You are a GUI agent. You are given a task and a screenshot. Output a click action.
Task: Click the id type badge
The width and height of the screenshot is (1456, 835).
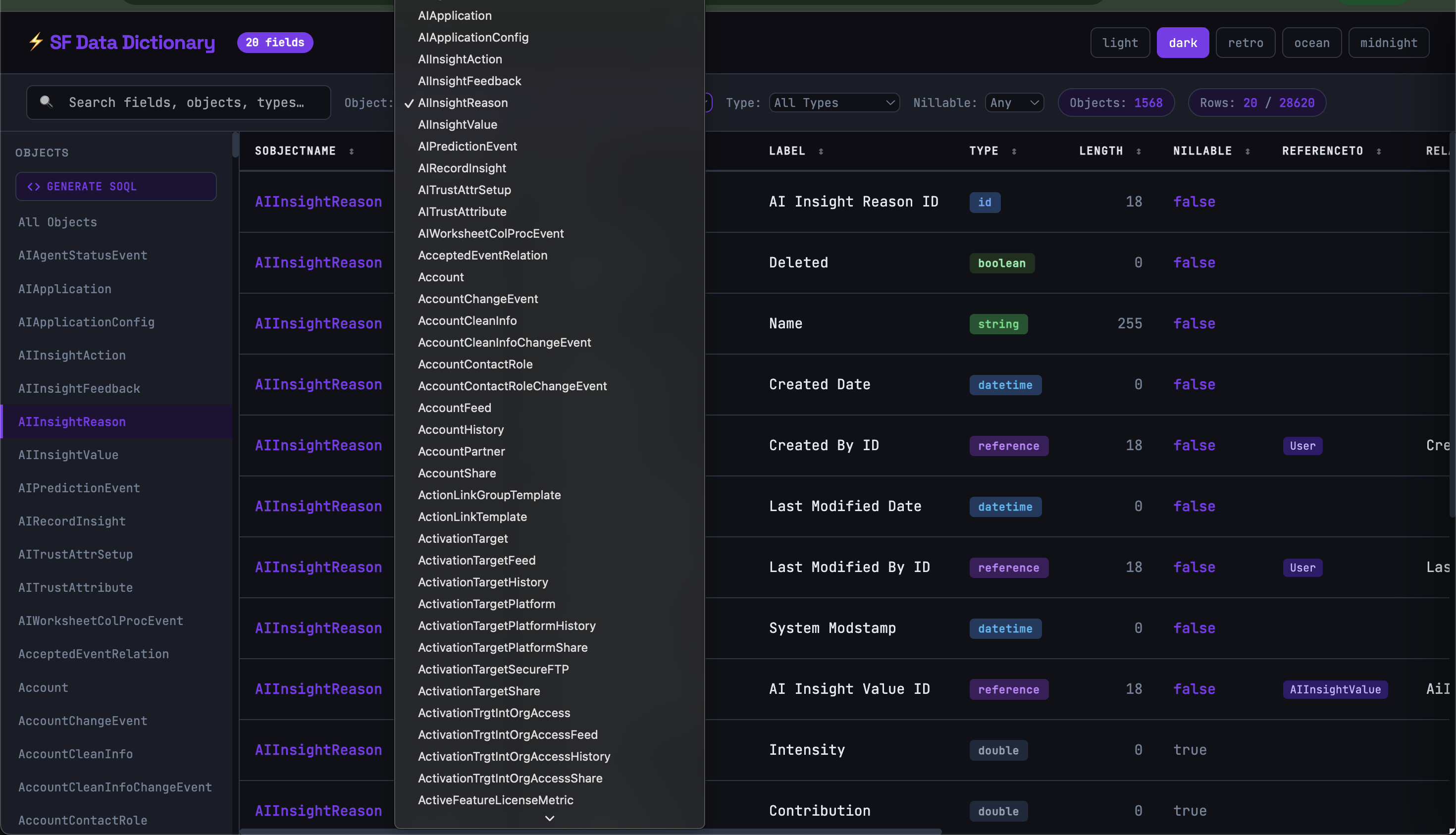(985, 203)
